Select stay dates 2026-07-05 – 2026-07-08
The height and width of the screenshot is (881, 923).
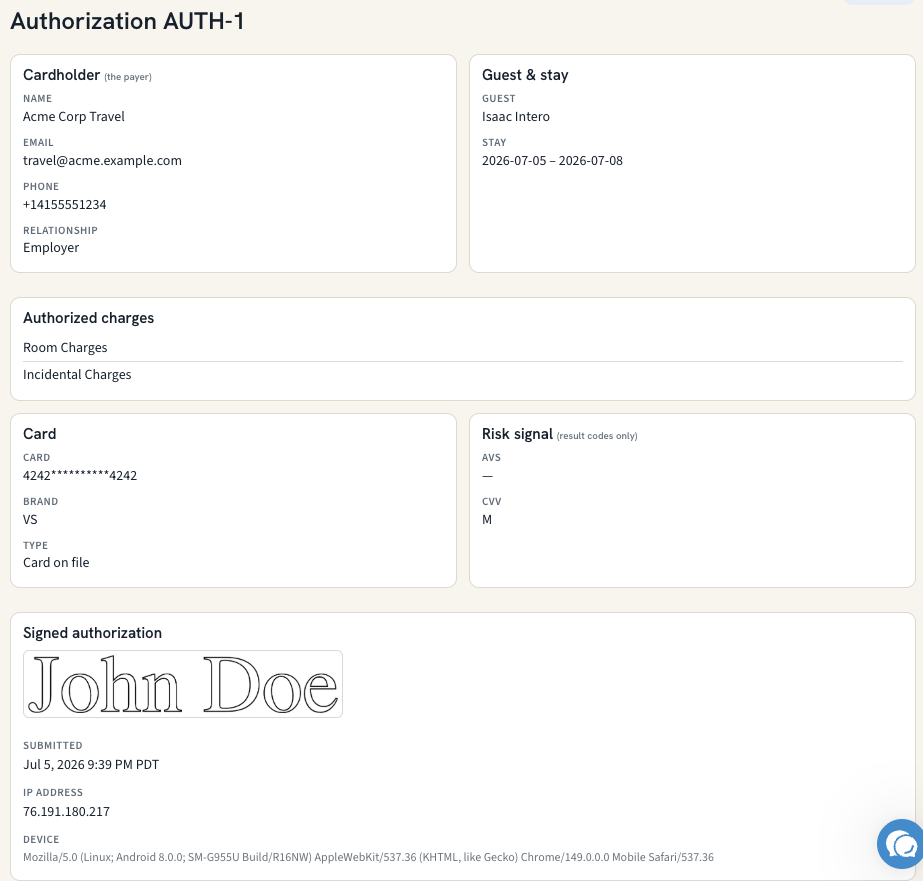point(552,161)
